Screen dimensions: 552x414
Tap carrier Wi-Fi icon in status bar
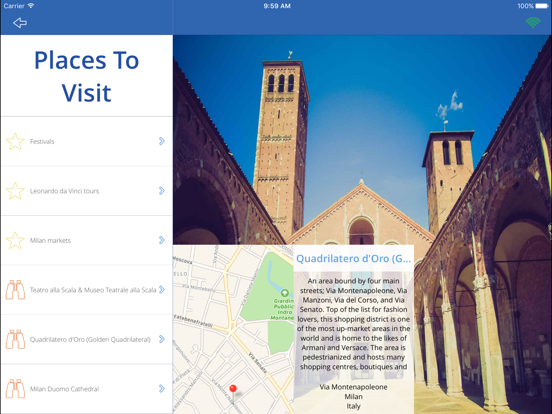coord(31,6)
